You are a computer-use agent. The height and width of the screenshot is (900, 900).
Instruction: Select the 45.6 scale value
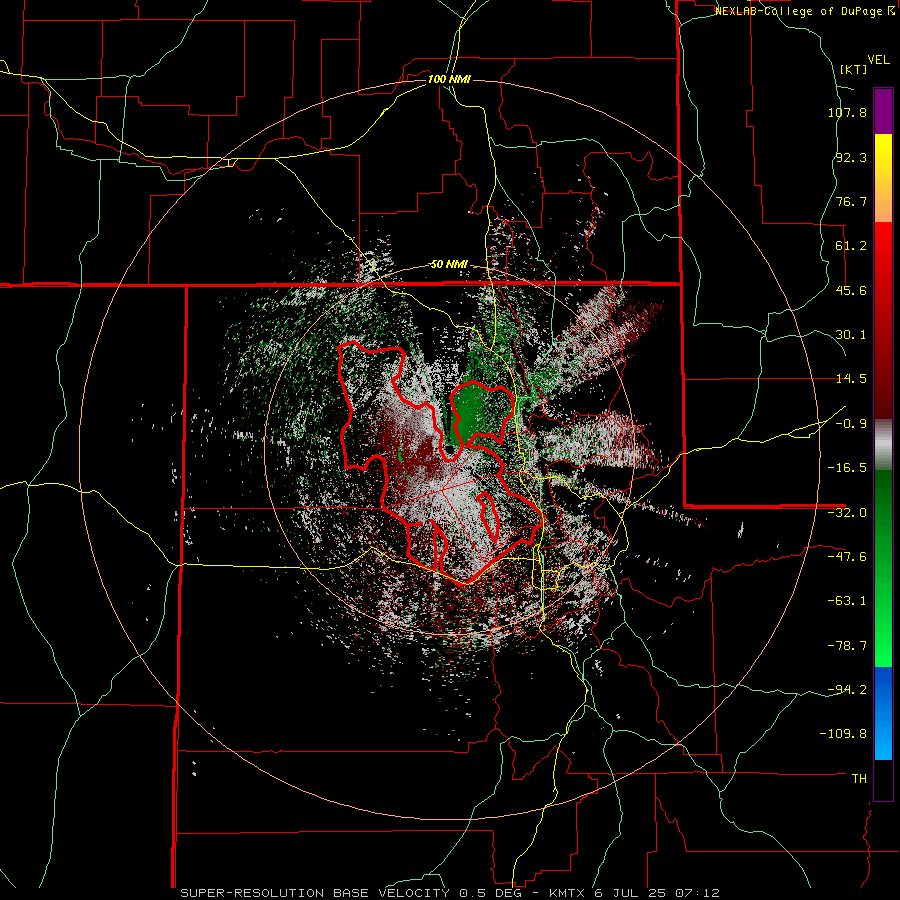[x=851, y=290]
